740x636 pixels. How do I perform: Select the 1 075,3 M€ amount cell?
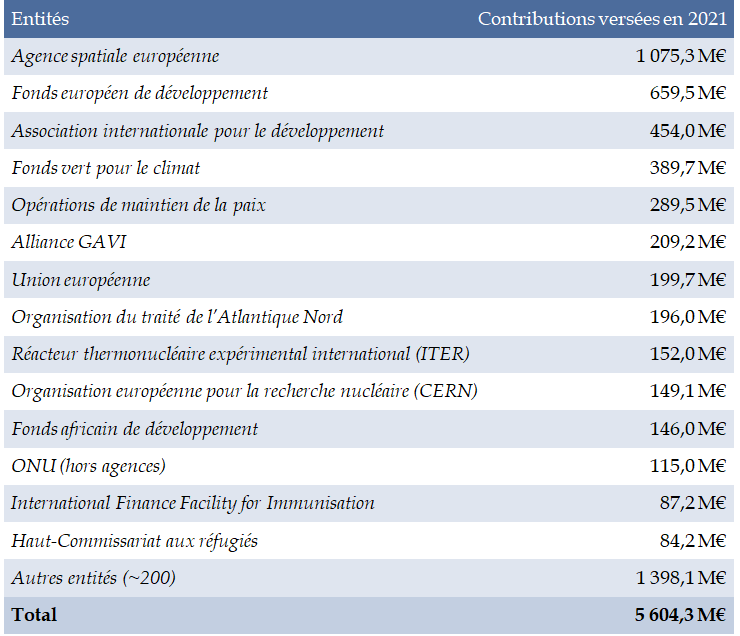click(680, 56)
